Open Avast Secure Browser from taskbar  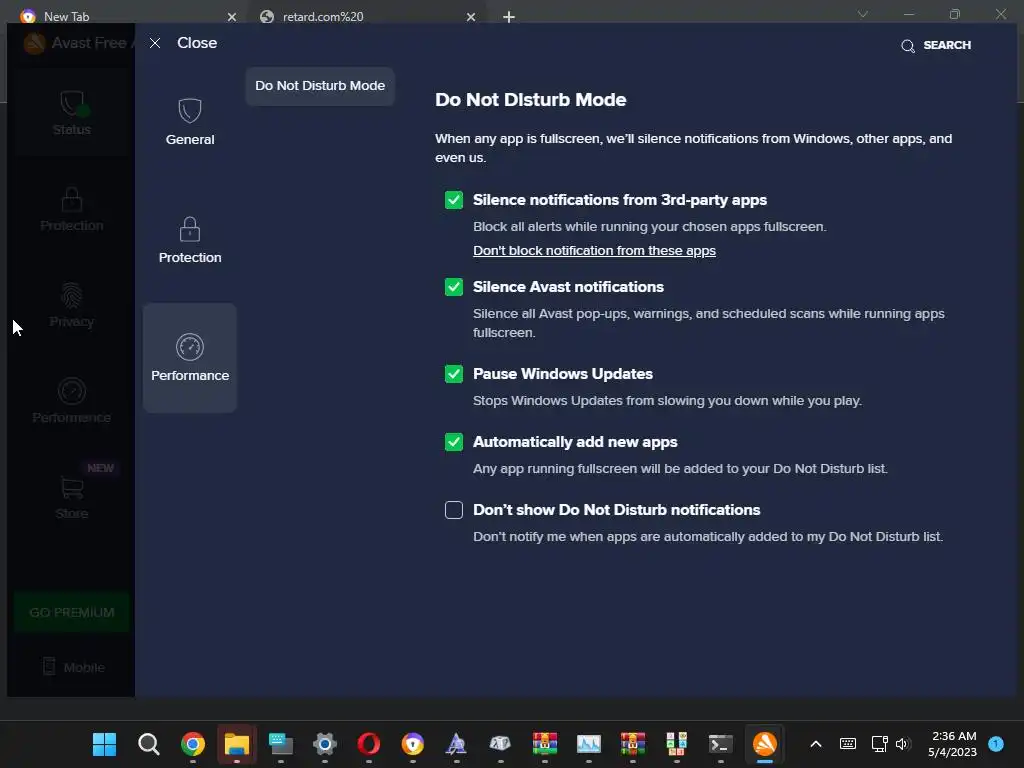pyautogui.click(x=413, y=744)
